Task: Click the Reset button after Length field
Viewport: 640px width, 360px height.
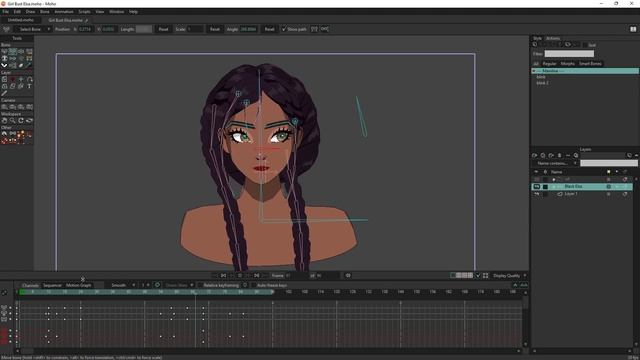Action: click(x=163, y=29)
